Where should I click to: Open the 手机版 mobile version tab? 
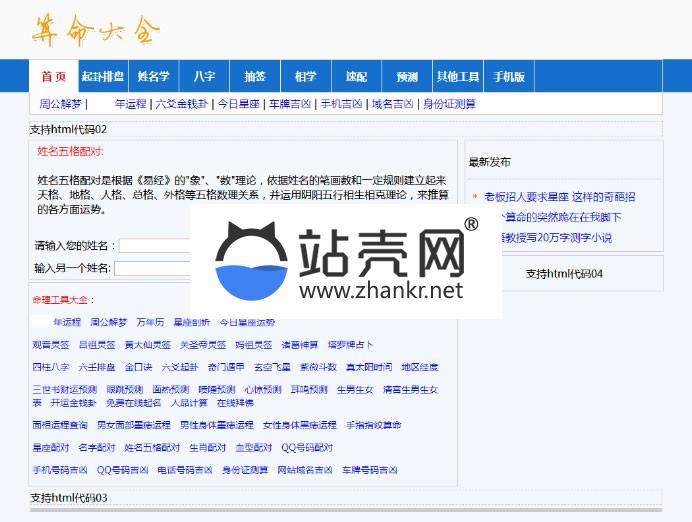tap(508, 77)
